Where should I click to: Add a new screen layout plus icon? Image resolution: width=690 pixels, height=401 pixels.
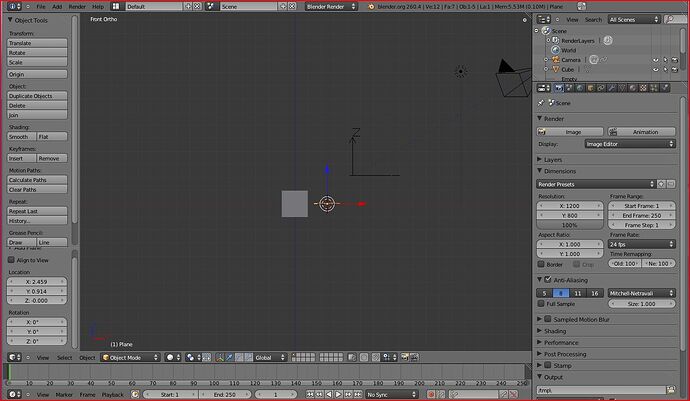tap(188, 7)
